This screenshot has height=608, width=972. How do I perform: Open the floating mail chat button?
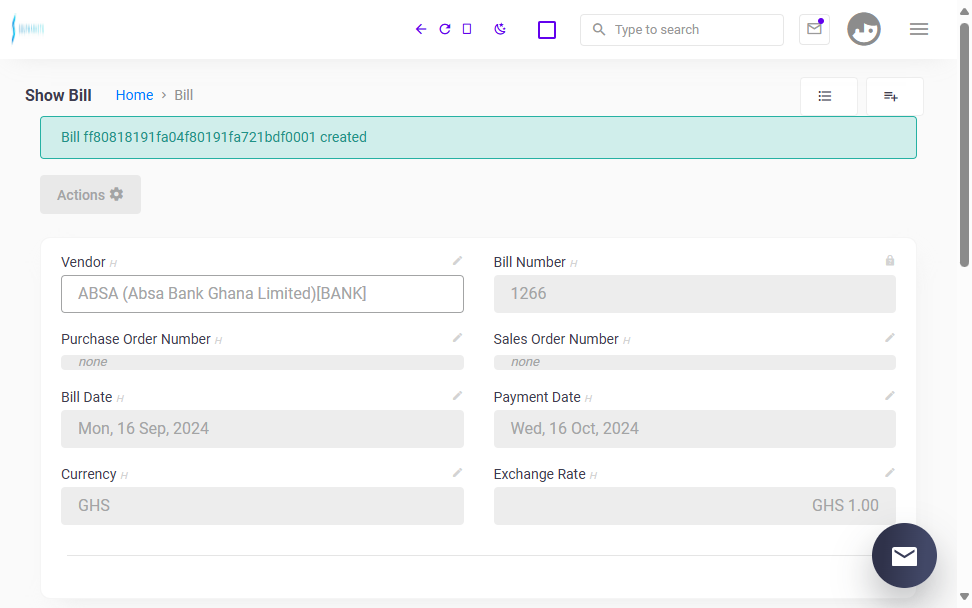pyautogui.click(x=904, y=555)
